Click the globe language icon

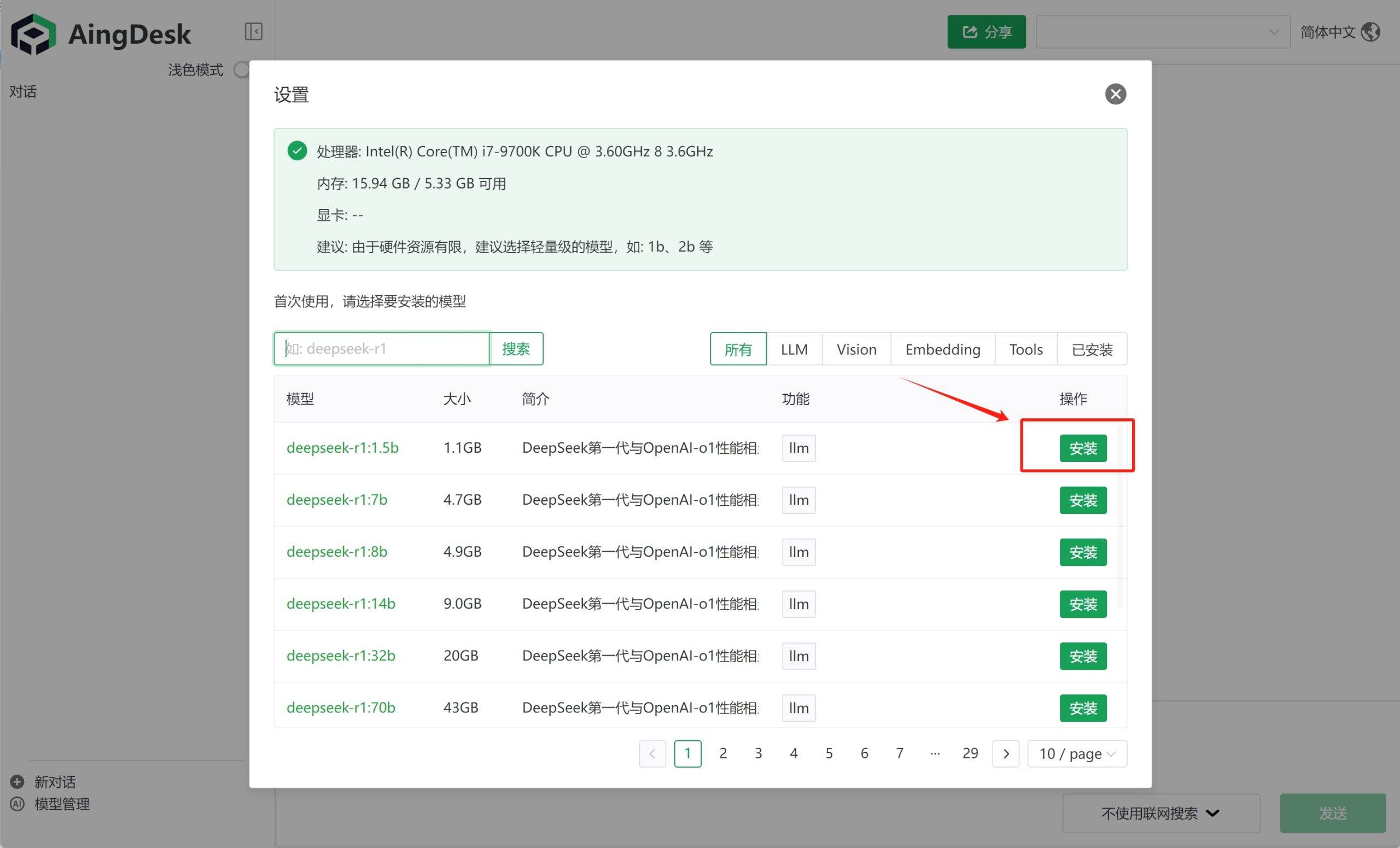pyautogui.click(x=1370, y=32)
